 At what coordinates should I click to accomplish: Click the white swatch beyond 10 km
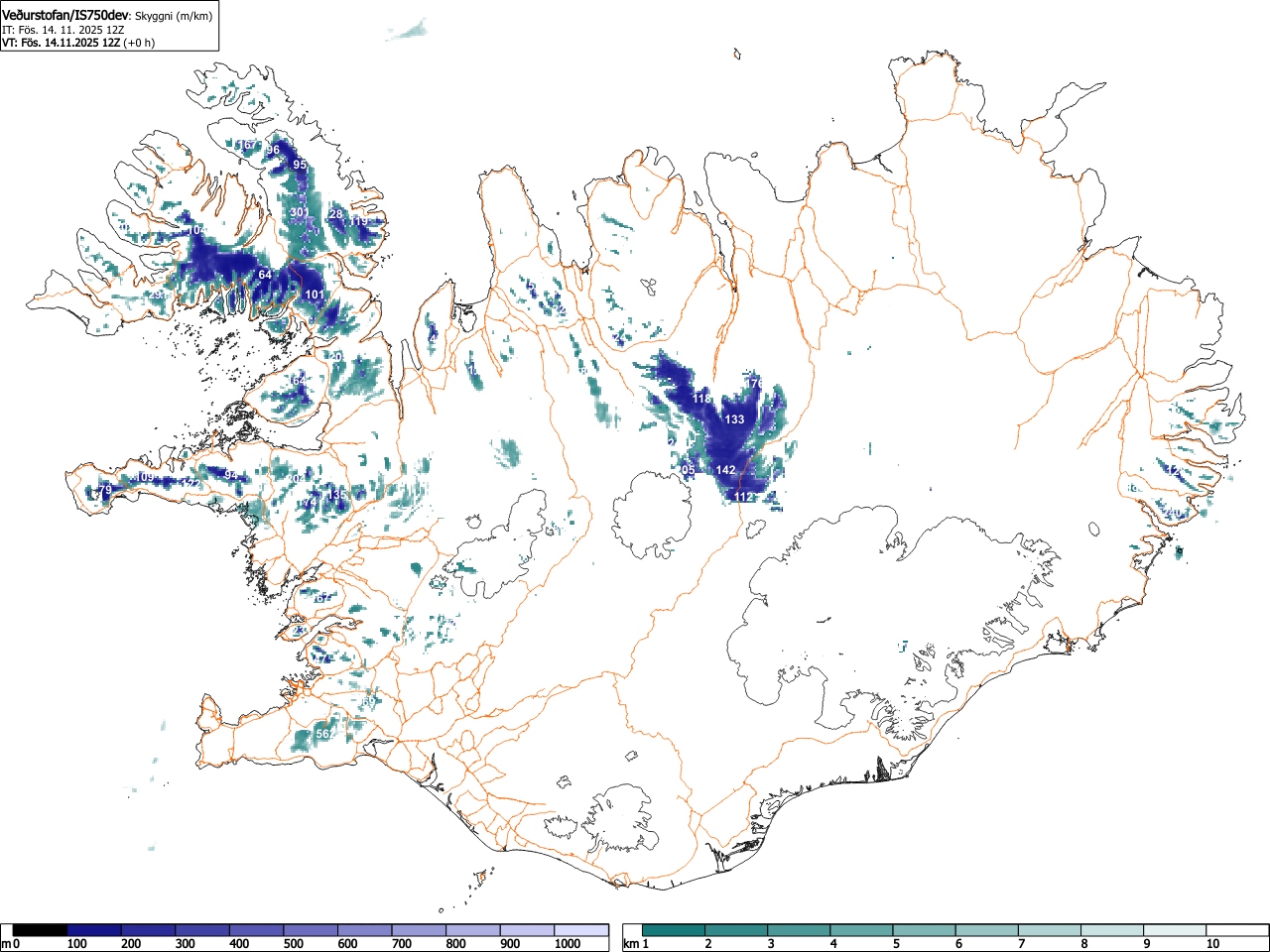coord(1236,930)
